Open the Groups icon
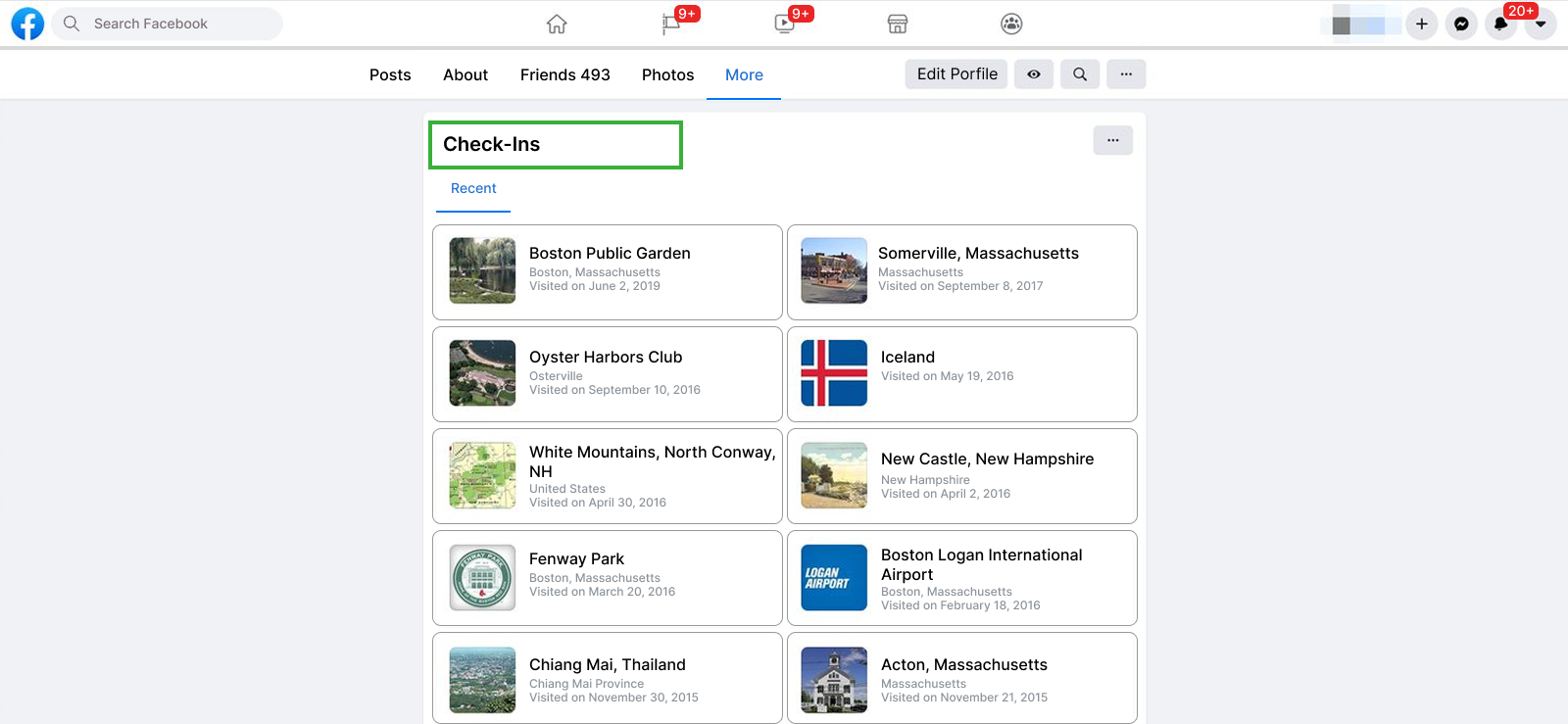This screenshot has height=724, width=1568. tap(1011, 24)
